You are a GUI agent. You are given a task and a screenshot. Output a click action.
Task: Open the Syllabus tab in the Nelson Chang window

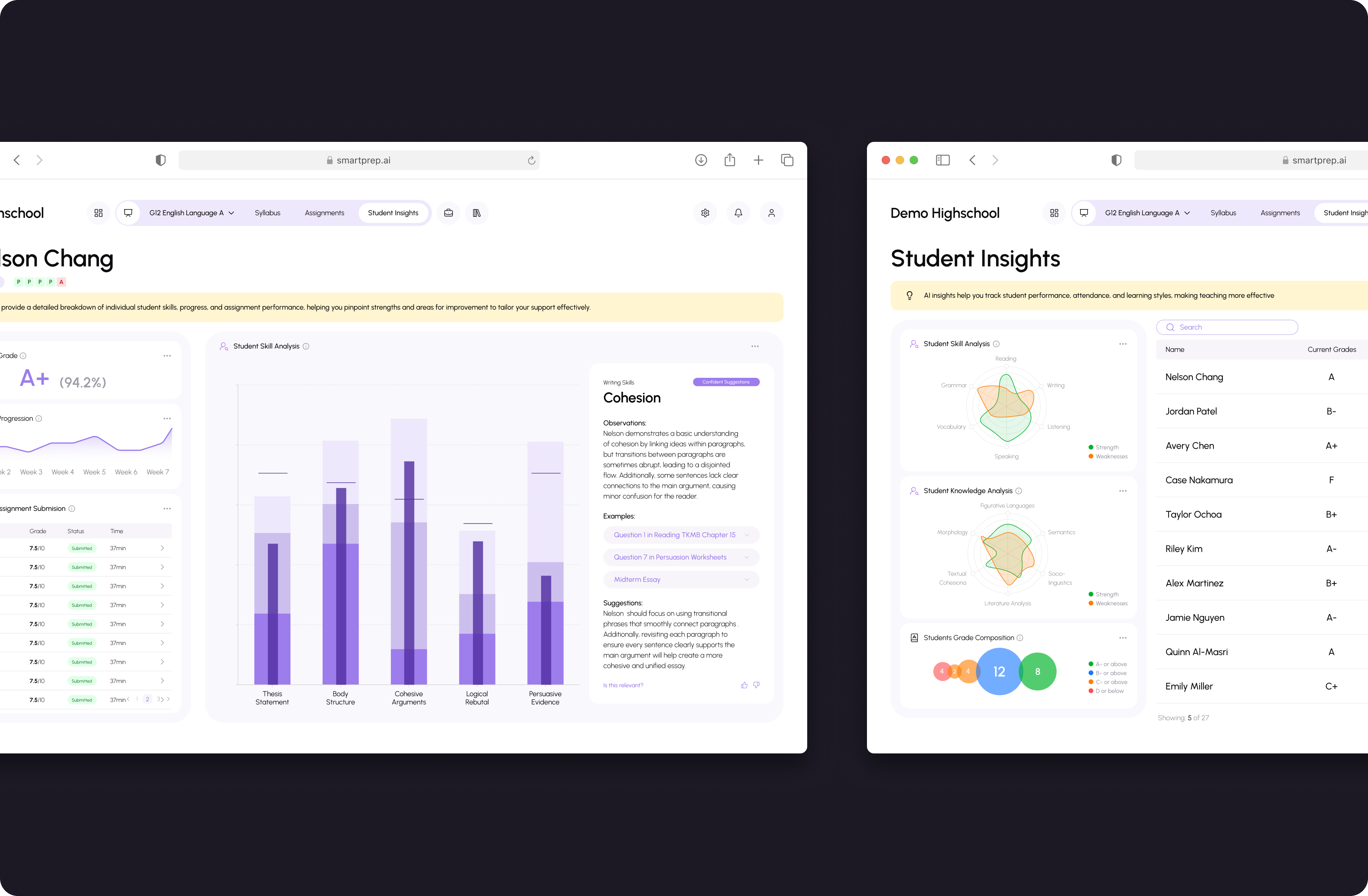(268, 213)
